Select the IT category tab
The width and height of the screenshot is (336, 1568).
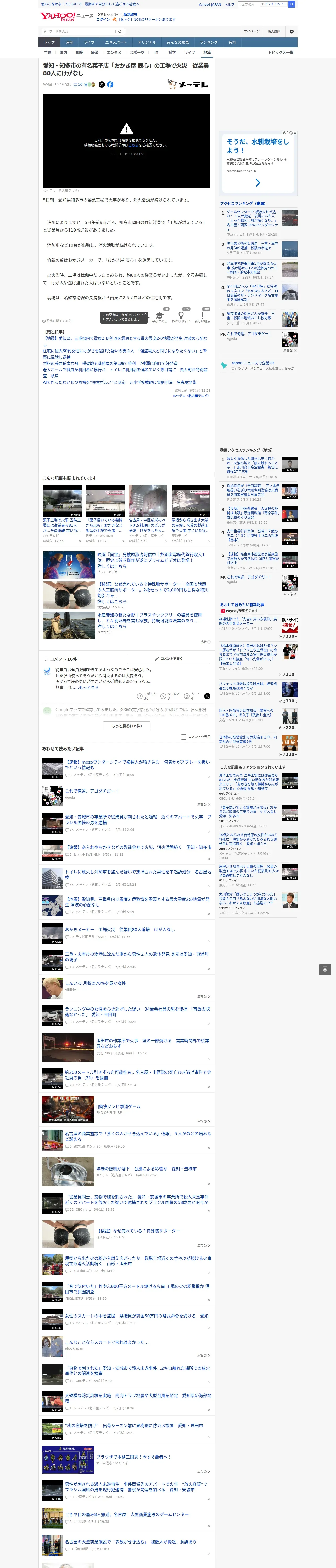pos(156,52)
